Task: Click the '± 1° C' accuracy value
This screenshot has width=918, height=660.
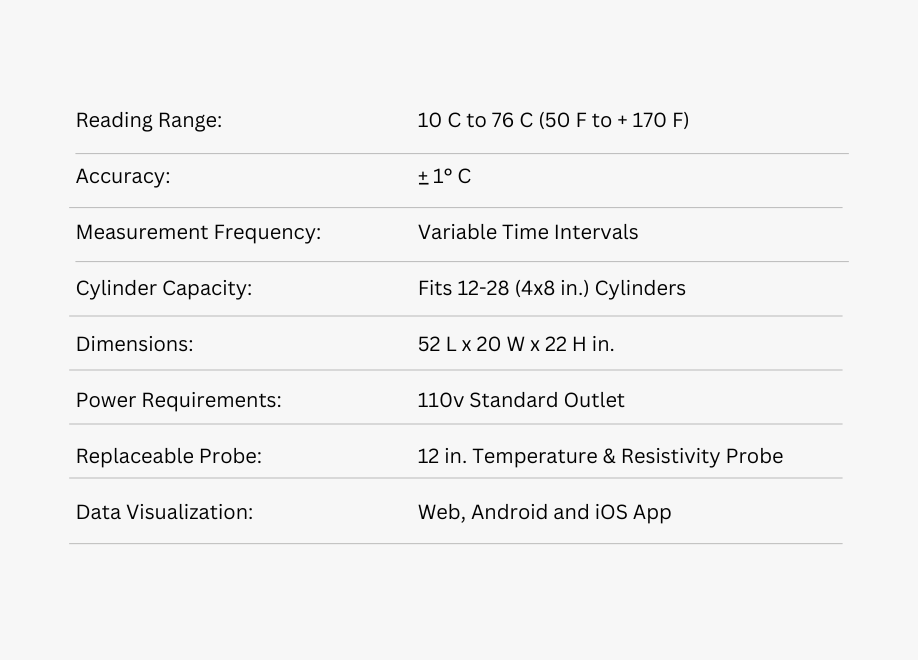Action: tap(444, 177)
